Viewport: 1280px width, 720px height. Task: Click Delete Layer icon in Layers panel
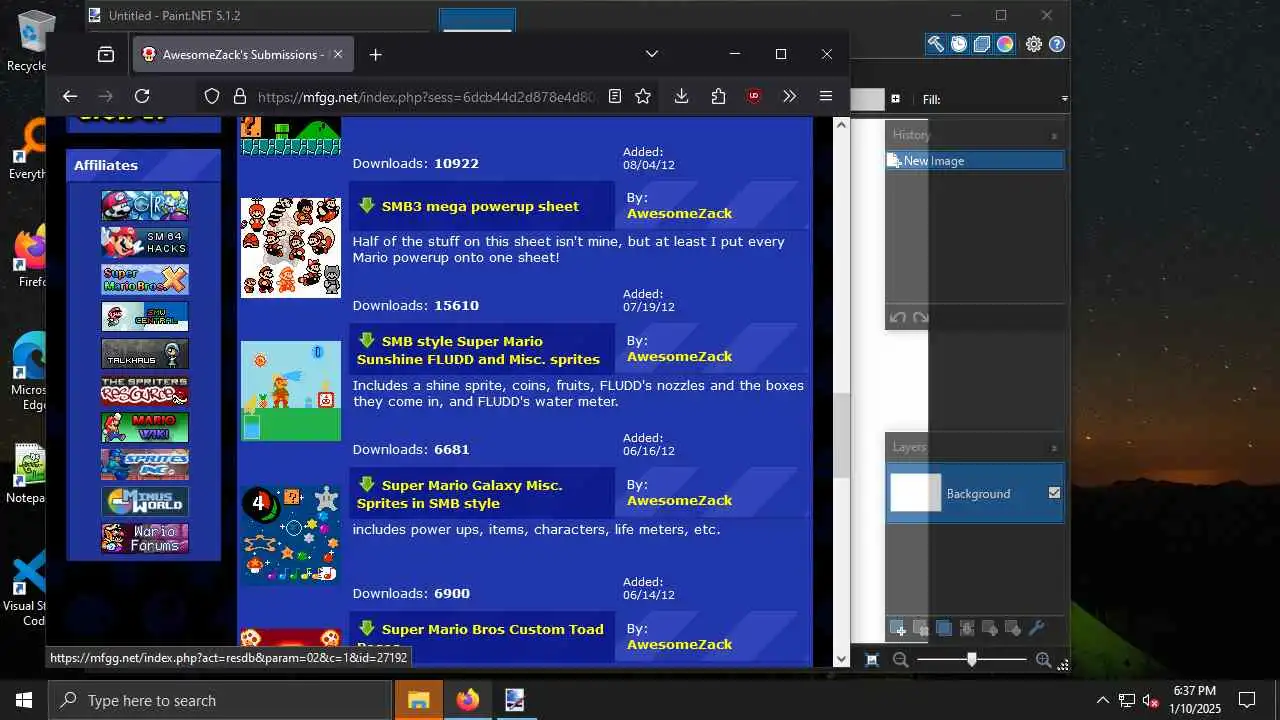(x=920, y=628)
